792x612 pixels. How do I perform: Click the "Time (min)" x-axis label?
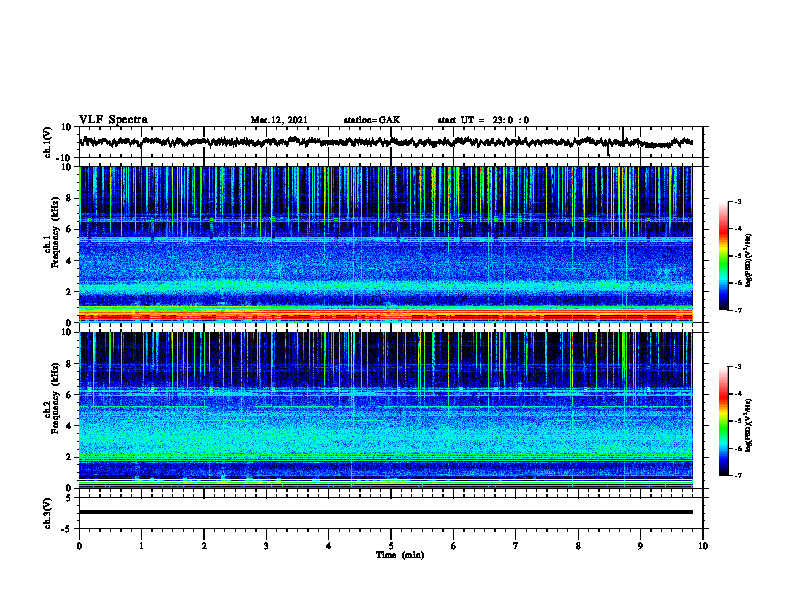tap(400, 555)
